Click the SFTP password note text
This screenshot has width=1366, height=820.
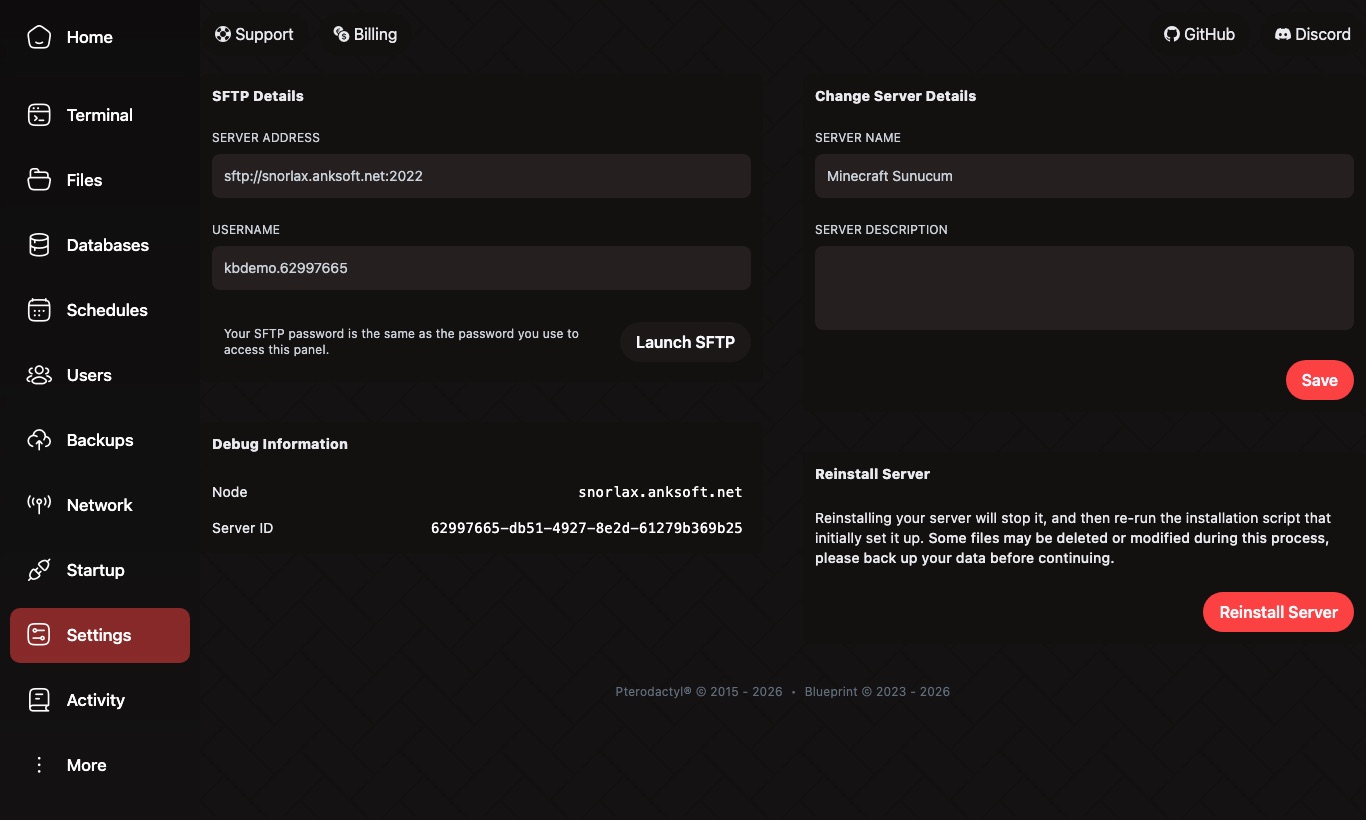click(401, 342)
